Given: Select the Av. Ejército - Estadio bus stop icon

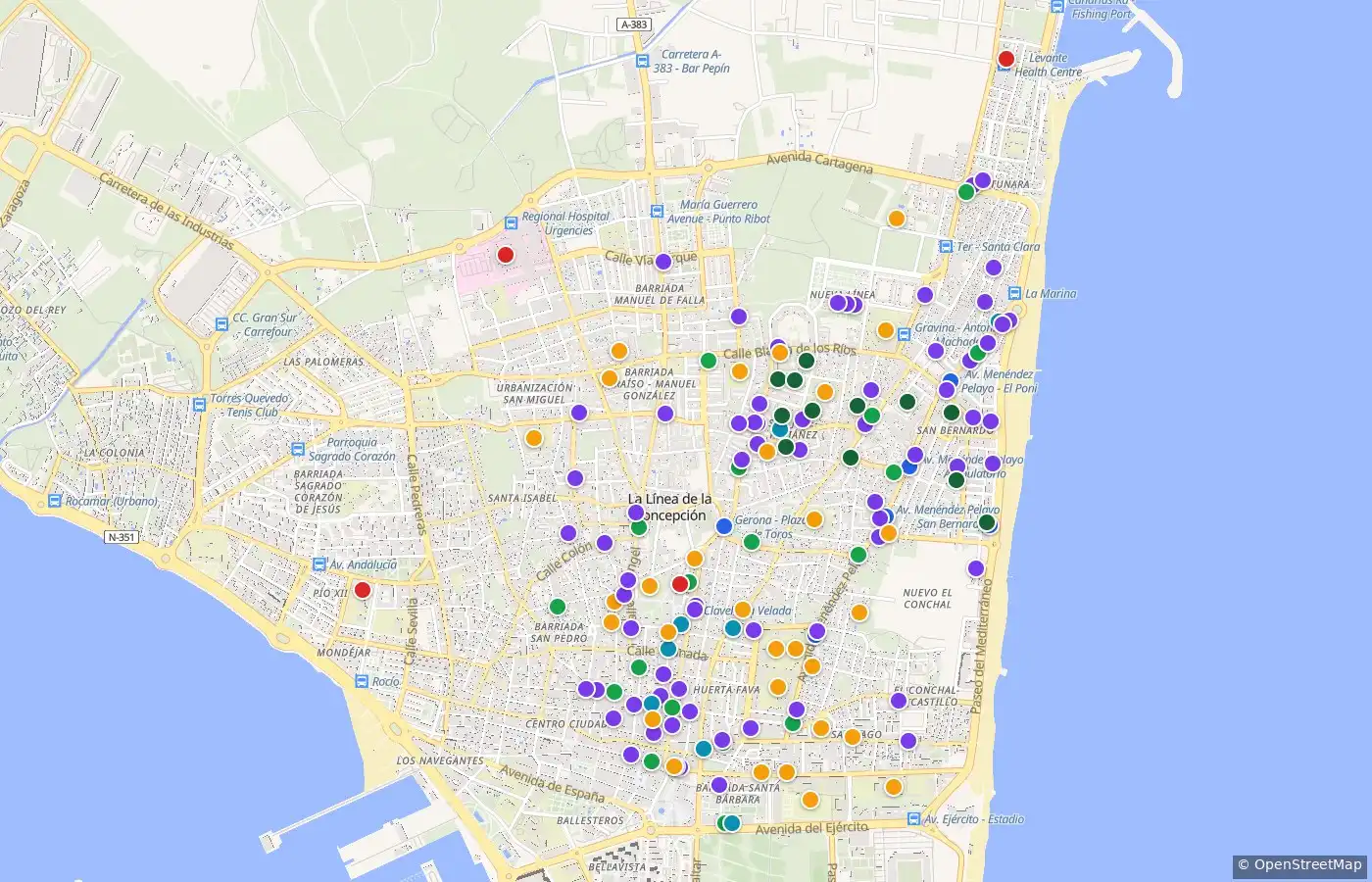Looking at the screenshot, I should point(913,819).
